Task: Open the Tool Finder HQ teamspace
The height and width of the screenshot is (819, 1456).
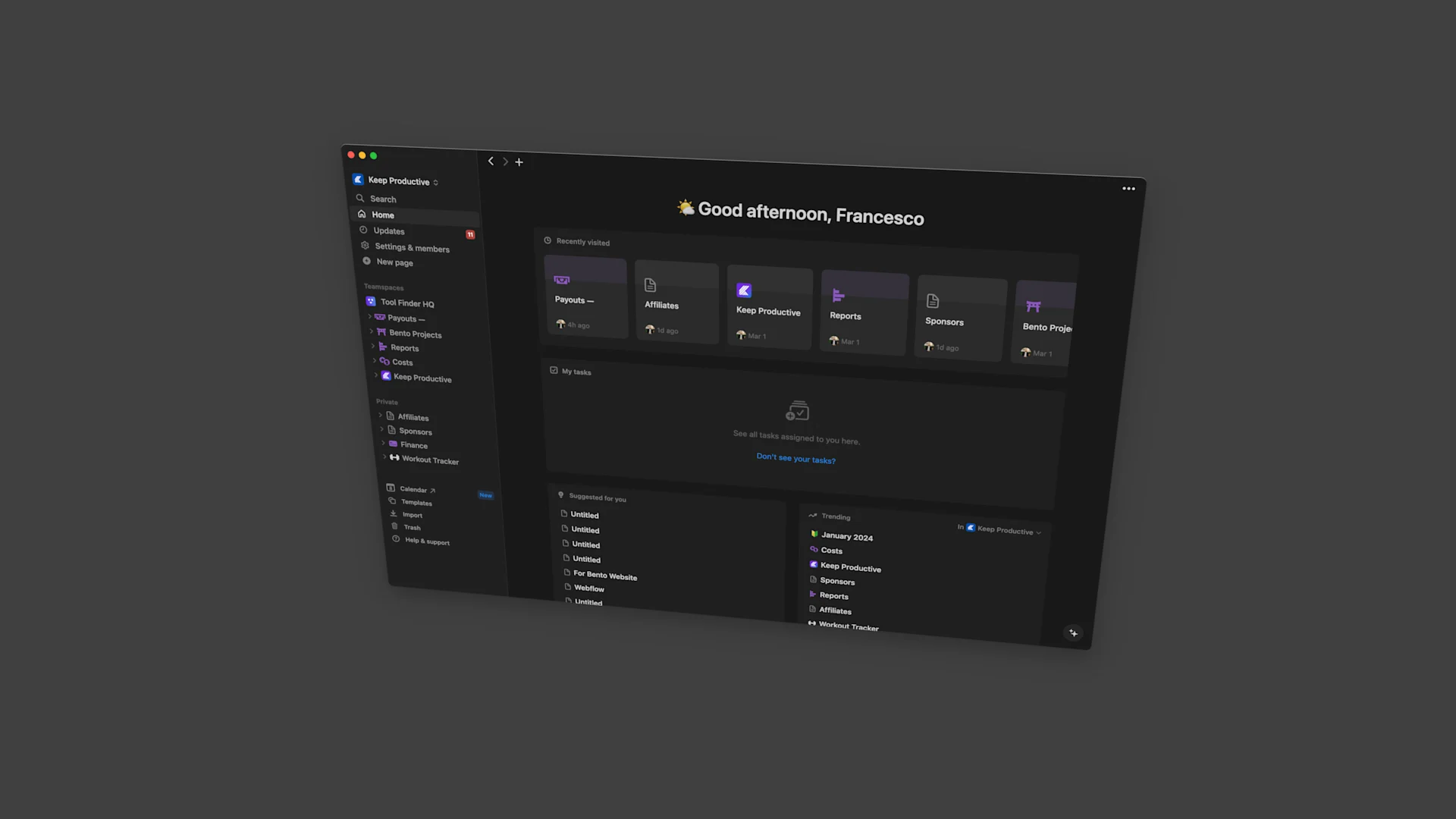Action: (406, 303)
